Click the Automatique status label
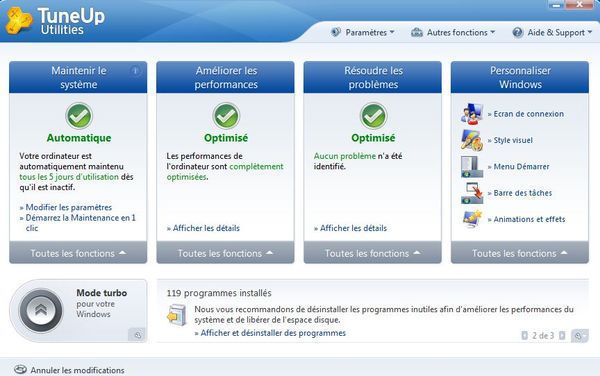 [79, 138]
